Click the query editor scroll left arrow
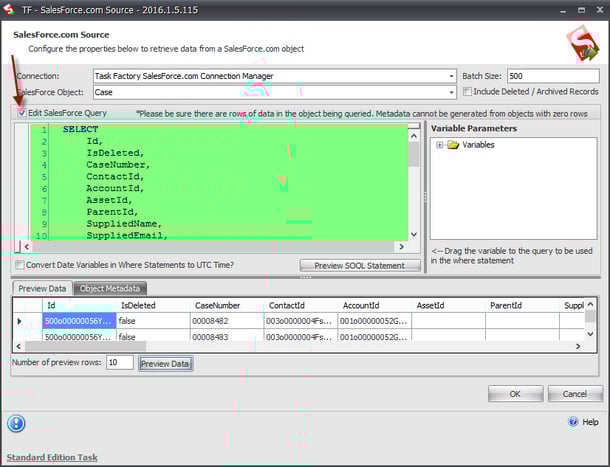 pos(26,246)
